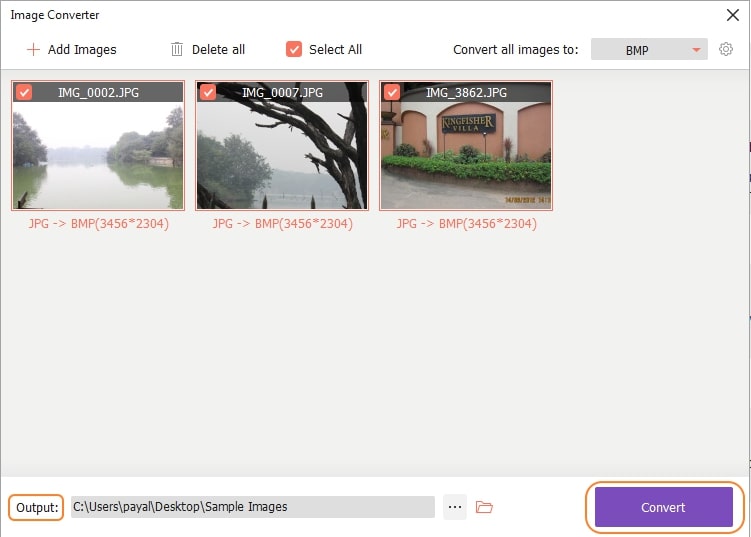Open the BMP output format dropdown

pos(649,50)
